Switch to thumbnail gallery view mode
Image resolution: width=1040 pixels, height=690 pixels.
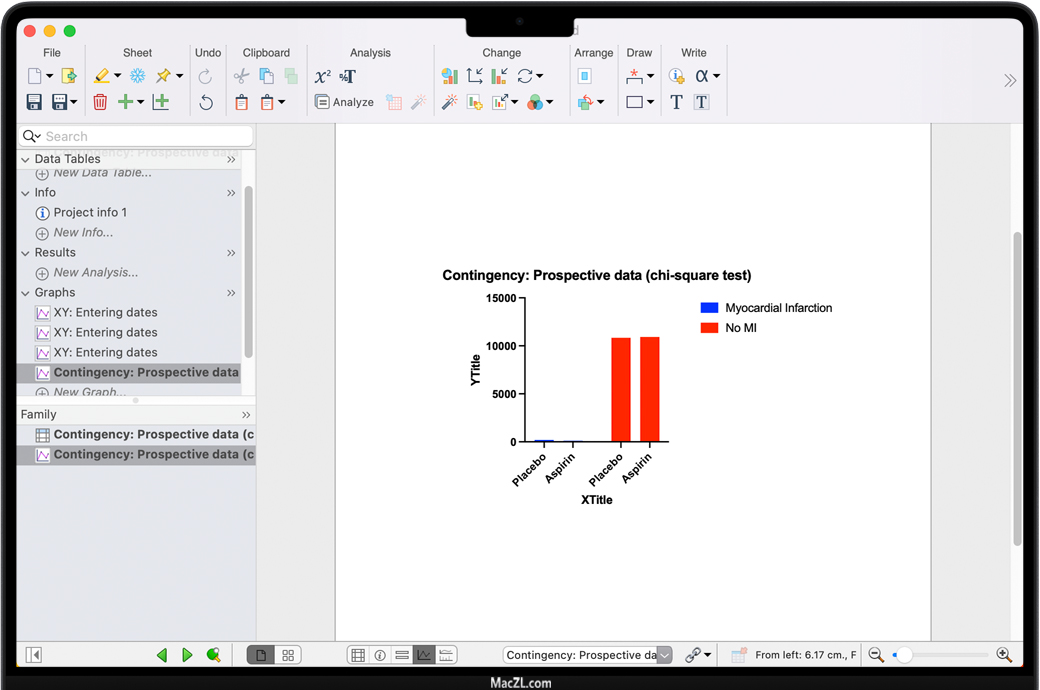288,655
